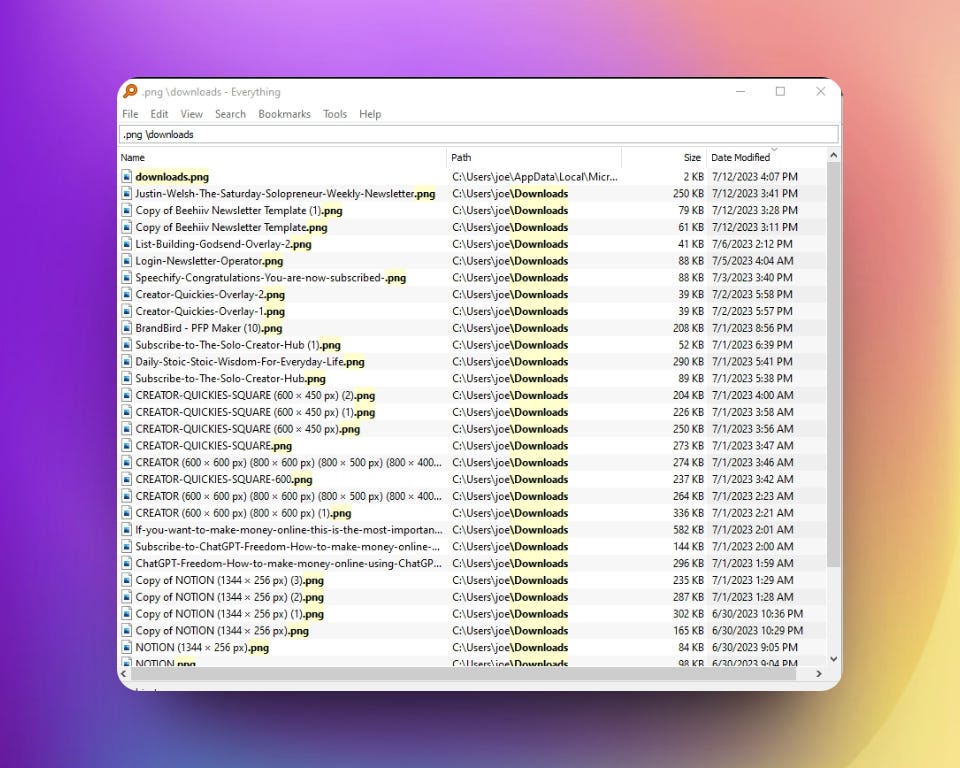Viewport: 960px width, 768px height.
Task: Open the Edit menu
Action: [159, 114]
